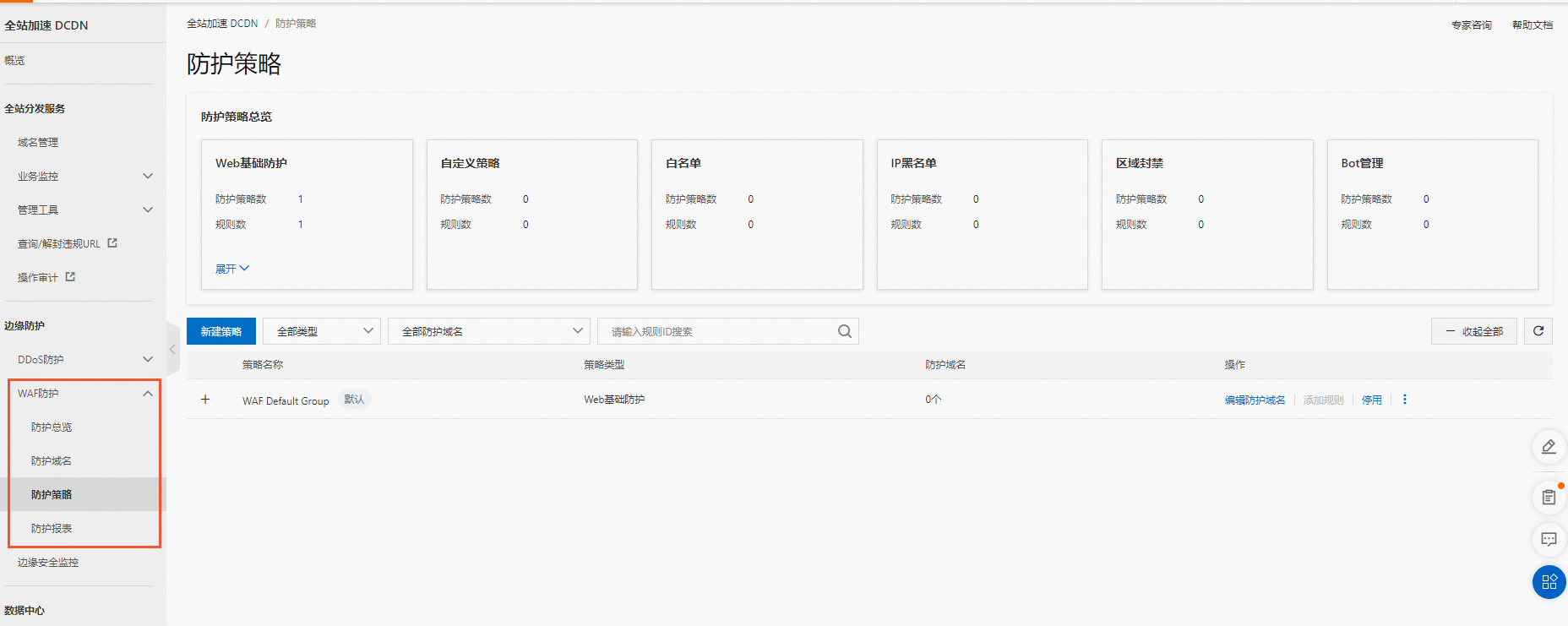Expand the WAF Default Group row plus
This screenshot has height=626, width=1568.
pos(205,399)
